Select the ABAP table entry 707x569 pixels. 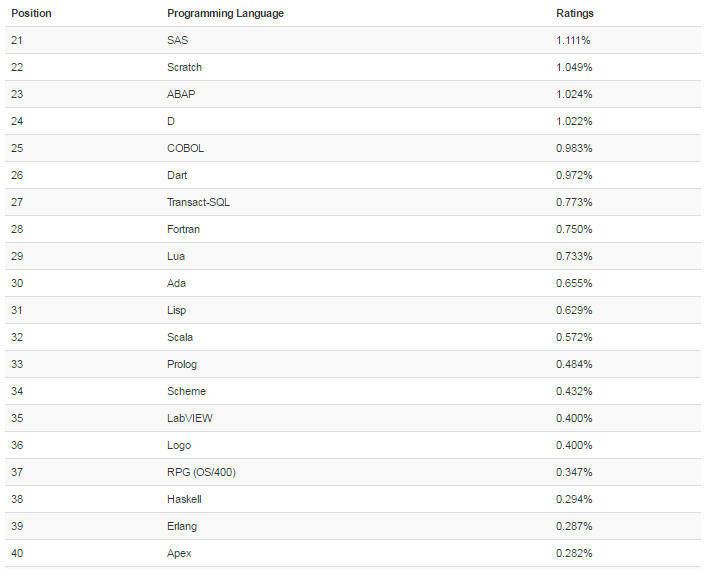180,94
